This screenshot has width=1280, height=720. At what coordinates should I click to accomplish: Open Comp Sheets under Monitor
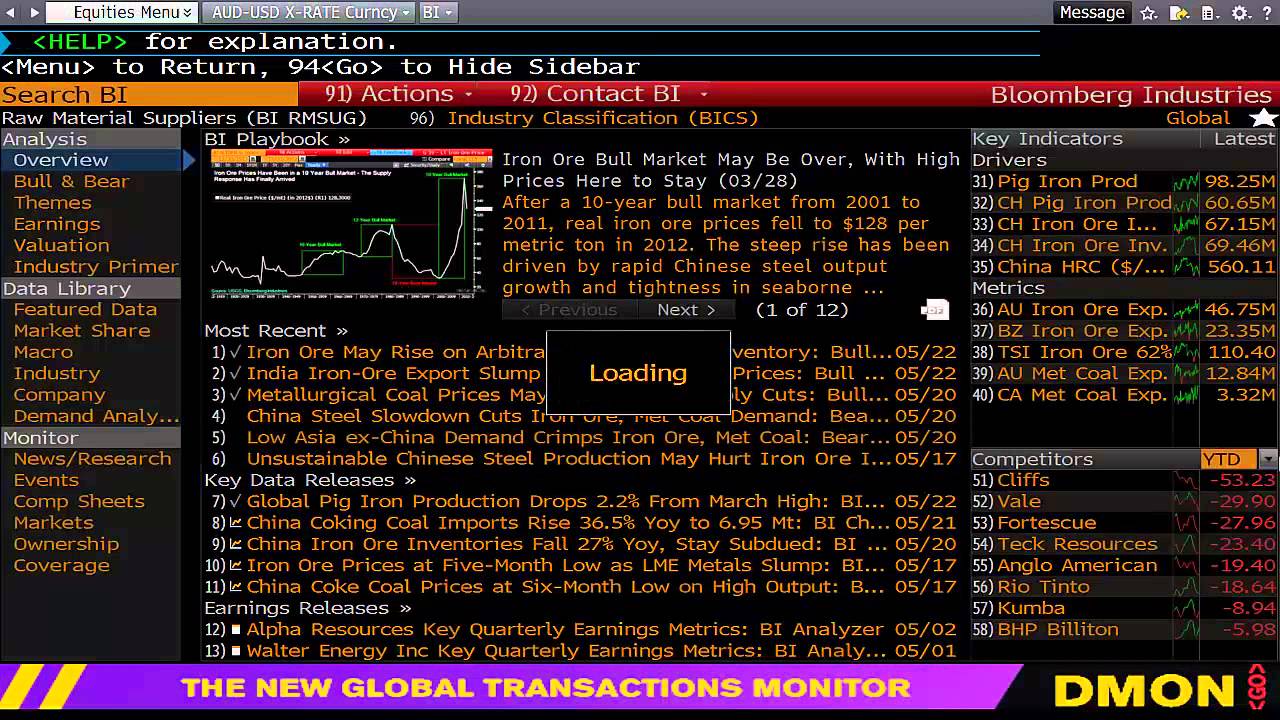click(x=79, y=501)
